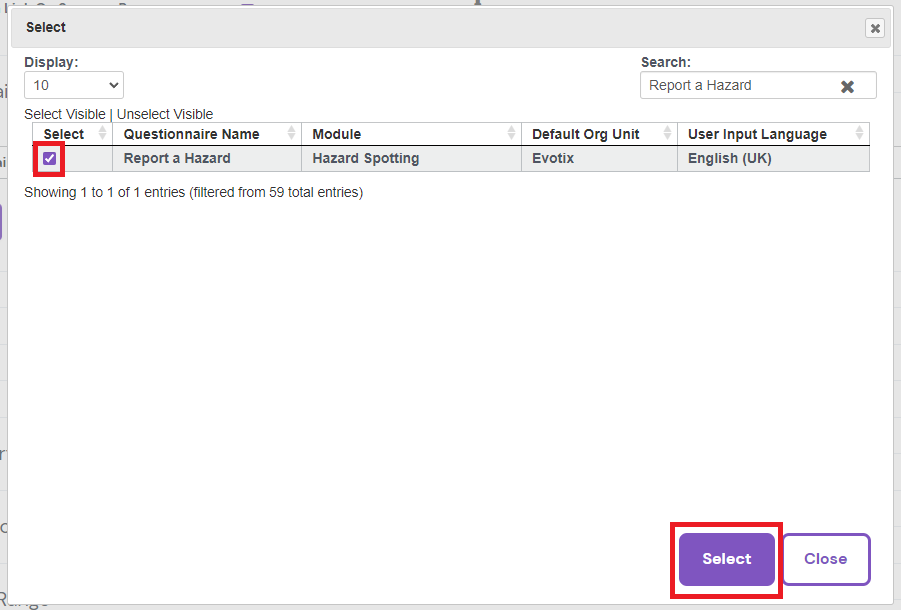Sort by Questionnaire Name using sort arrows
901x610 pixels.
click(x=292, y=134)
